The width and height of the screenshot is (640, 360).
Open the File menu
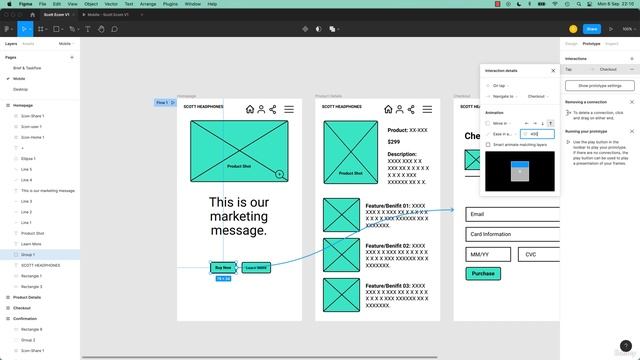pyautogui.click(x=42, y=4)
